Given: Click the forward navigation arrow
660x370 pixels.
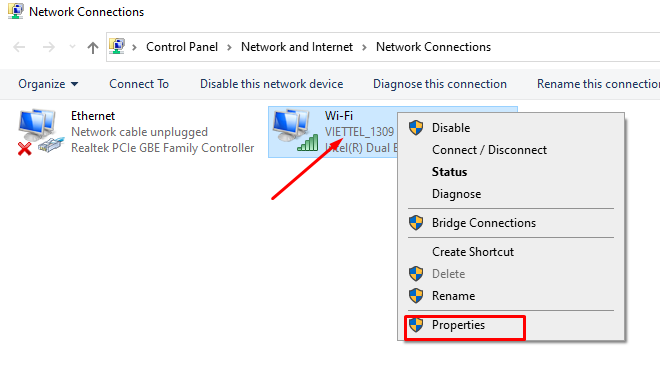Looking at the screenshot, I should tap(49, 47).
